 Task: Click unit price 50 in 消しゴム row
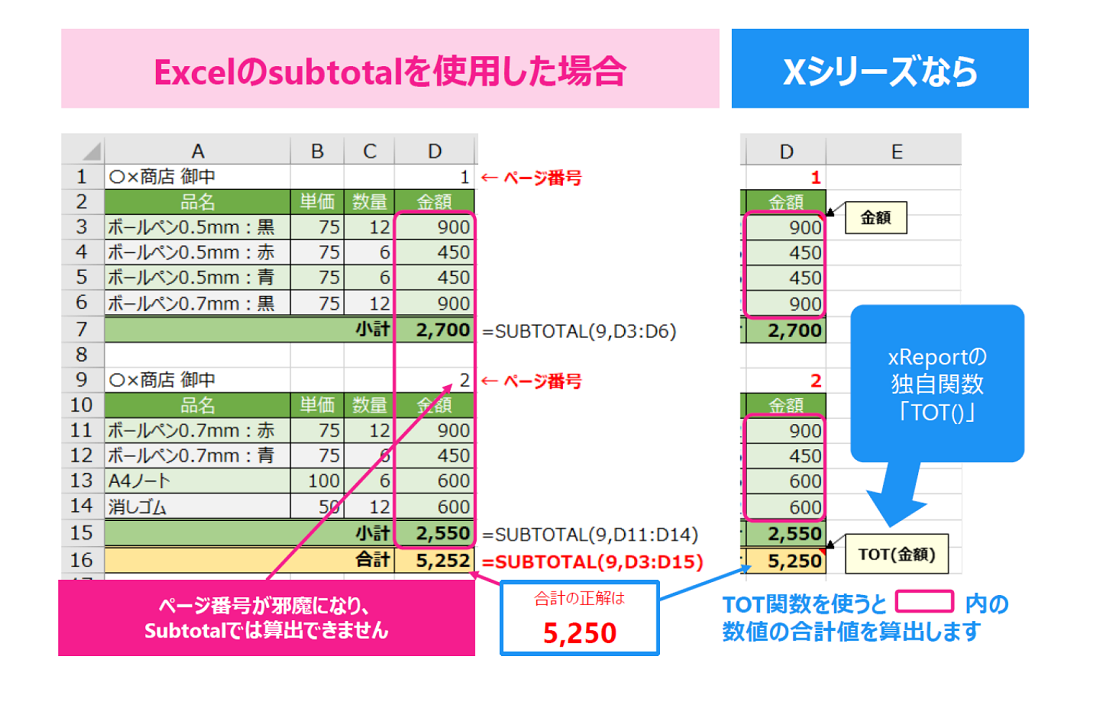click(317, 506)
